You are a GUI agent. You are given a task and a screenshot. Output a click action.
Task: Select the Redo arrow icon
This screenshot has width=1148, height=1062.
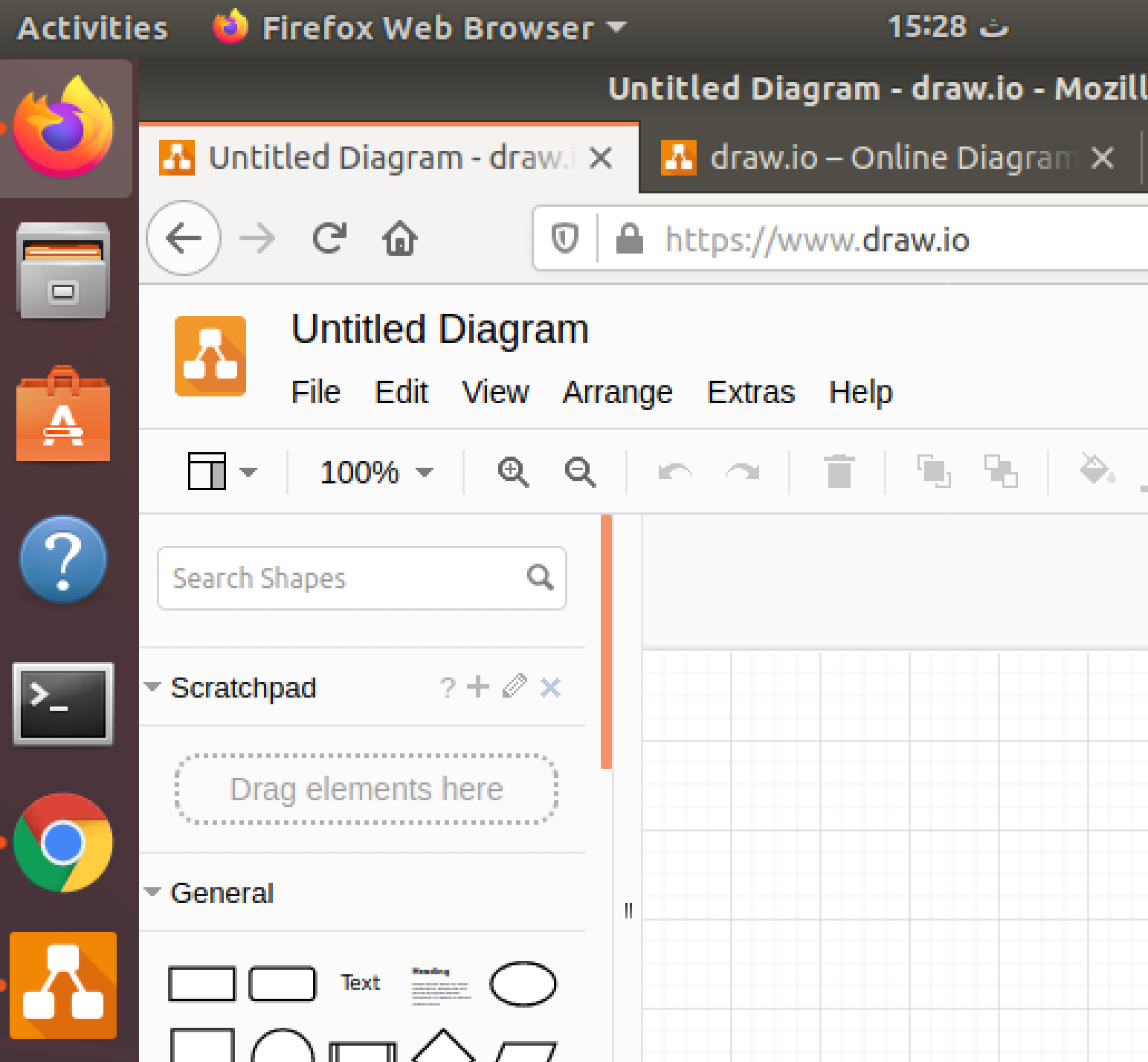click(x=741, y=472)
